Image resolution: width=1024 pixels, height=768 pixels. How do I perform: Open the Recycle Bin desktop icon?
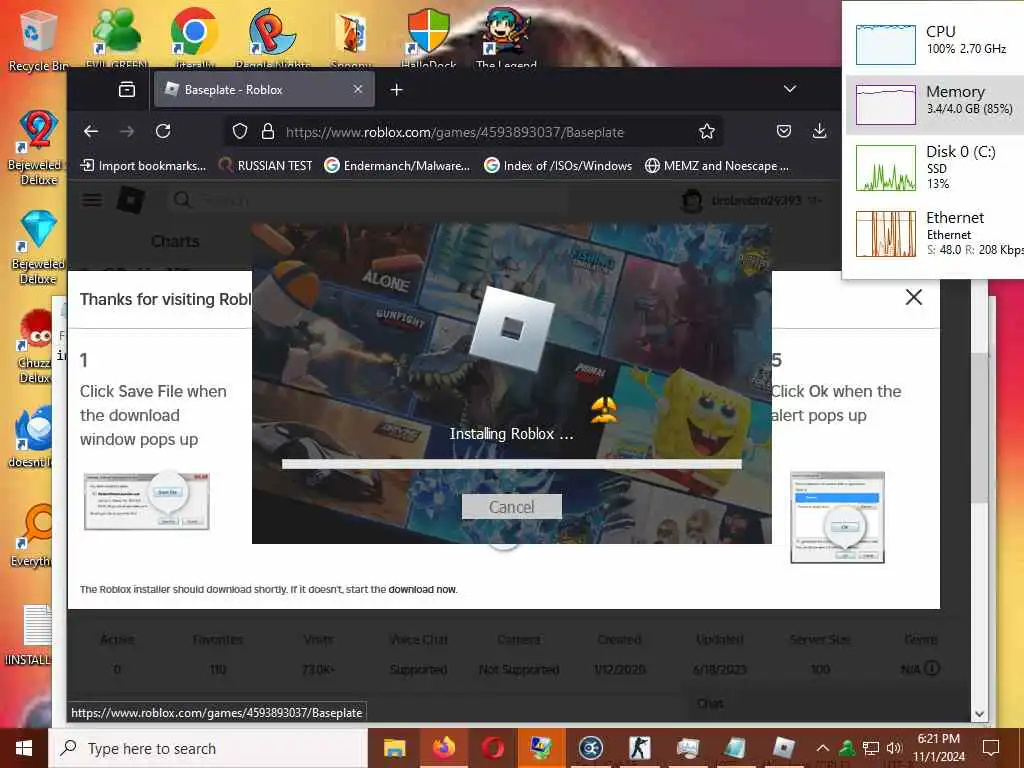37,39
